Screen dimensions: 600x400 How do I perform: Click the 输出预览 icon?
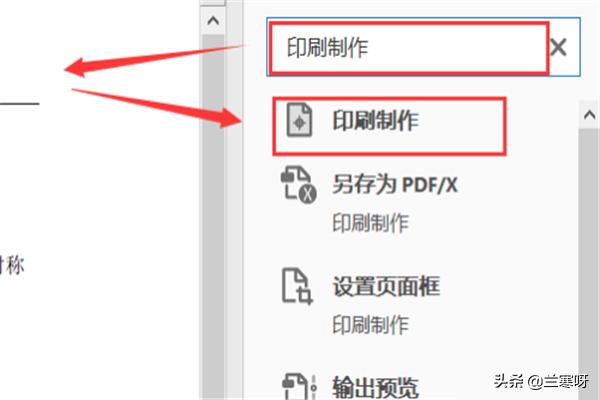pyautogui.click(x=300, y=387)
